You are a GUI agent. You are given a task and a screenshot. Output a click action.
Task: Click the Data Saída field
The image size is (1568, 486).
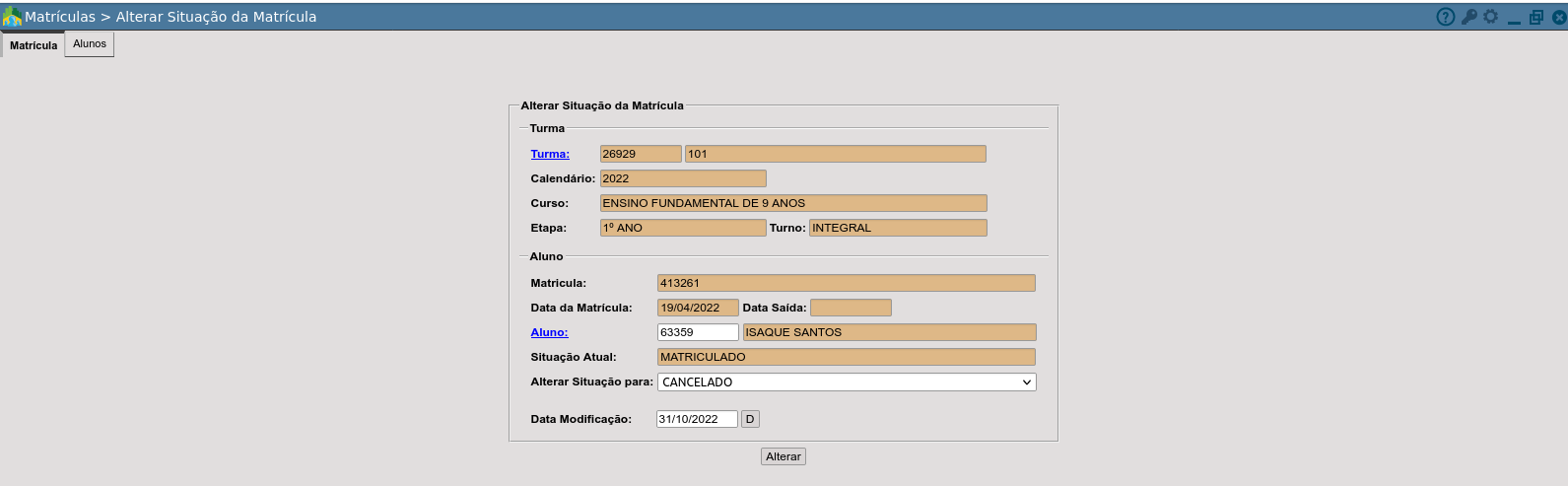coord(851,308)
